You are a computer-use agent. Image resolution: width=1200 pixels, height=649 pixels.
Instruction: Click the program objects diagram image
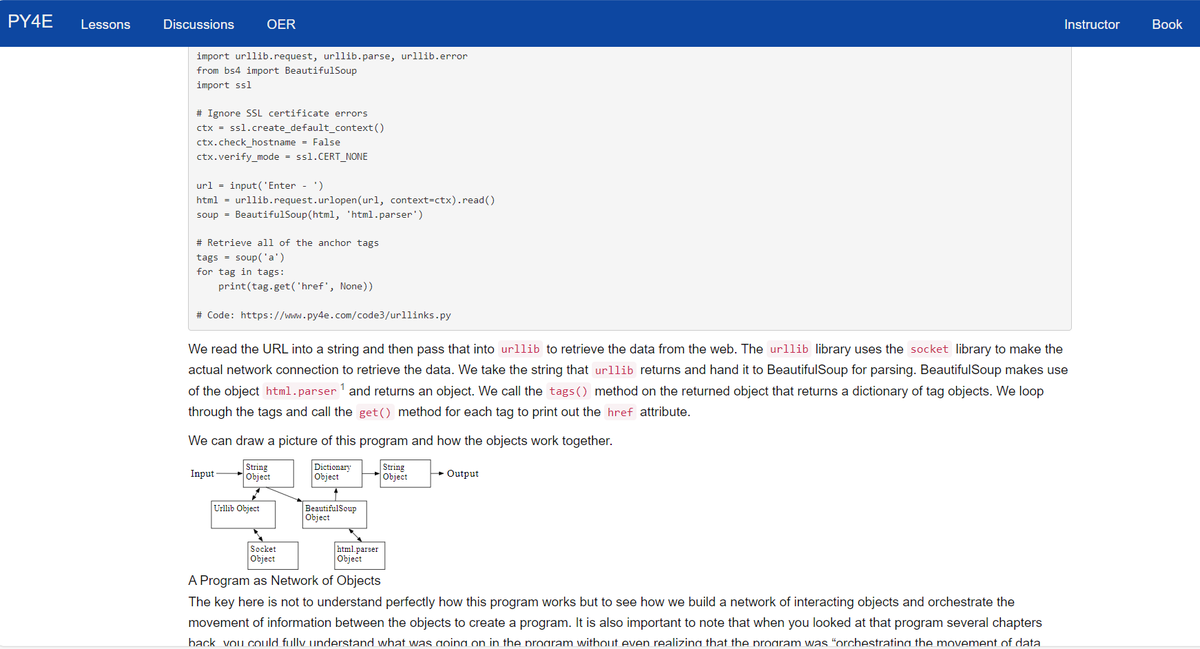click(x=335, y=513)
